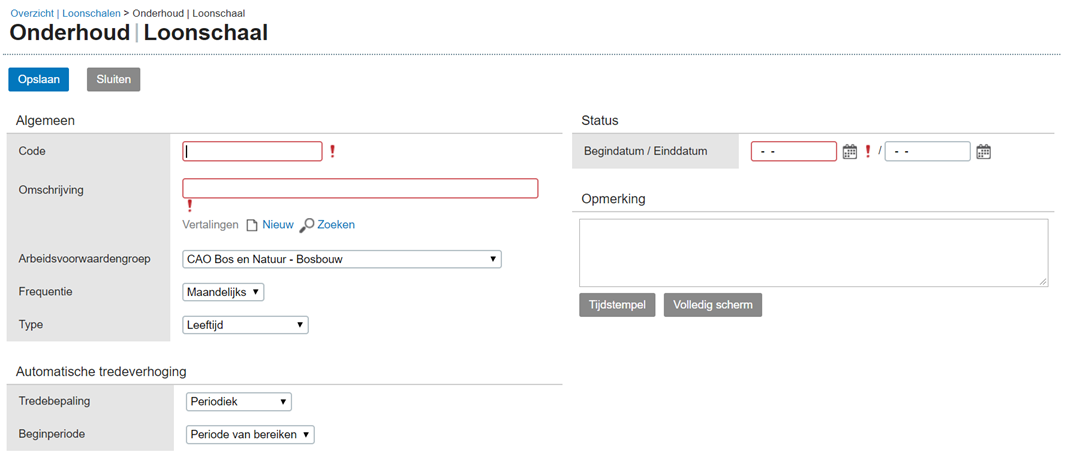Open the Begindatum calendar picker icon

coord(850,152)
